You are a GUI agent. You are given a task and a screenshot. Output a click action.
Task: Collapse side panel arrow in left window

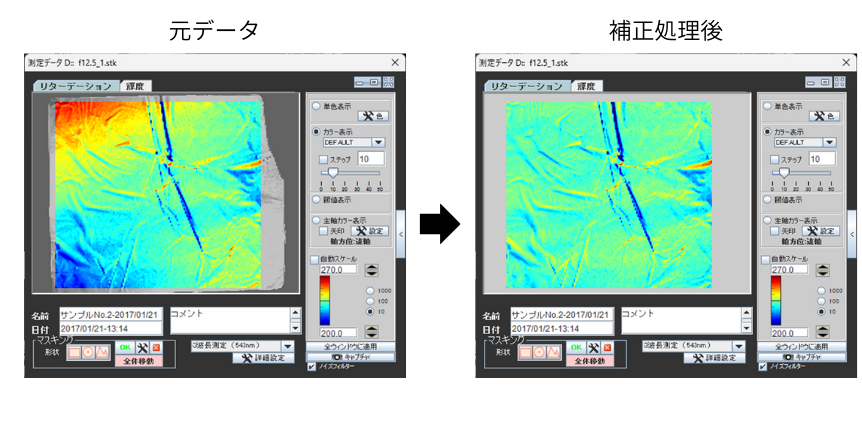401,235
